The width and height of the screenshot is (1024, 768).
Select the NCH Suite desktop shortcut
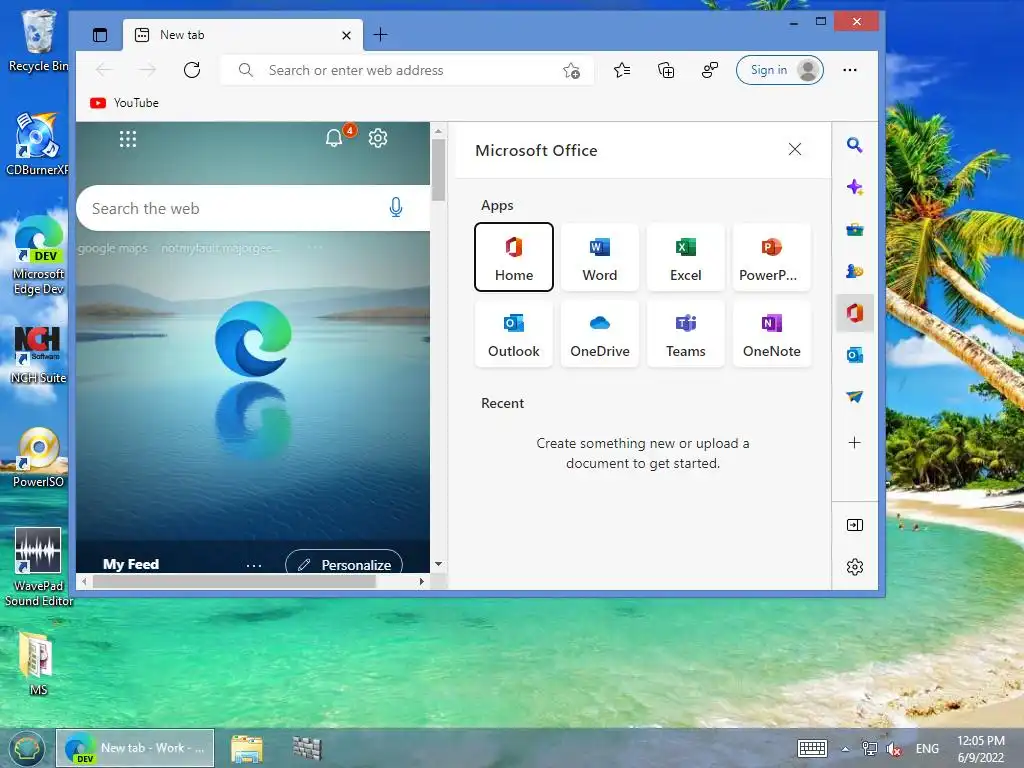38,353
